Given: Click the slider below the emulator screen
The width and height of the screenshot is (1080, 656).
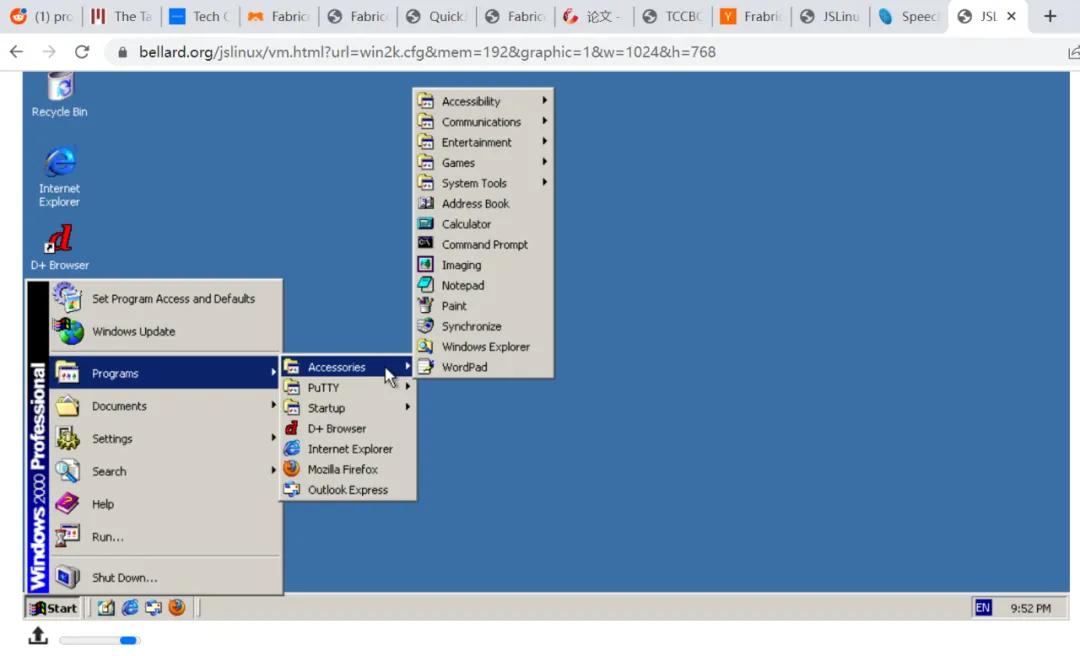Looking at the screenshot, I should (x=99, y=640).
